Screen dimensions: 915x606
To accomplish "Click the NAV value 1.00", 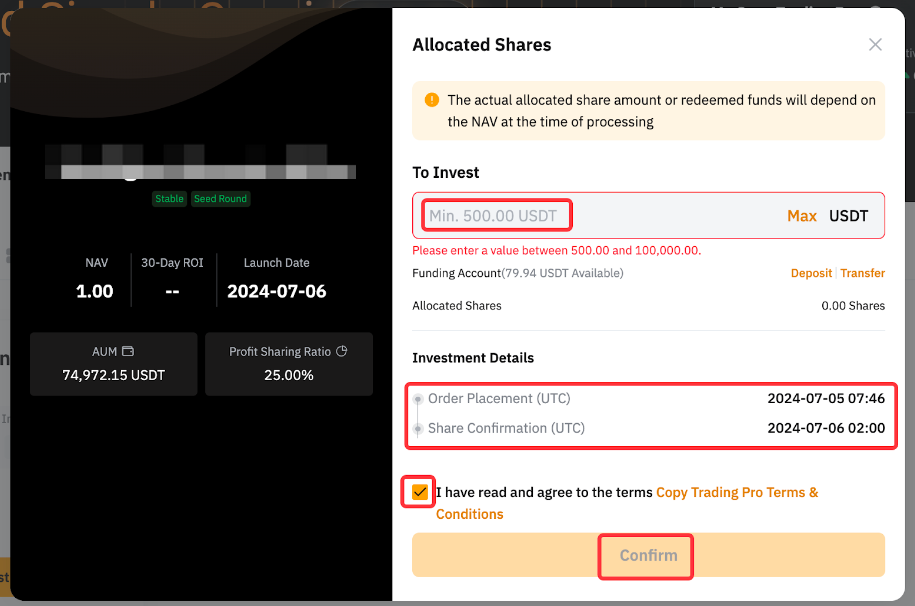I will [95, 292].
